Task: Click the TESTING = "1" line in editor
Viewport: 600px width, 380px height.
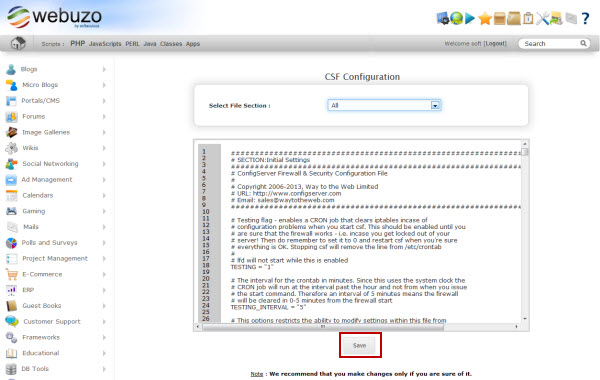Action: pyautogui.click(x=252, y=267)
